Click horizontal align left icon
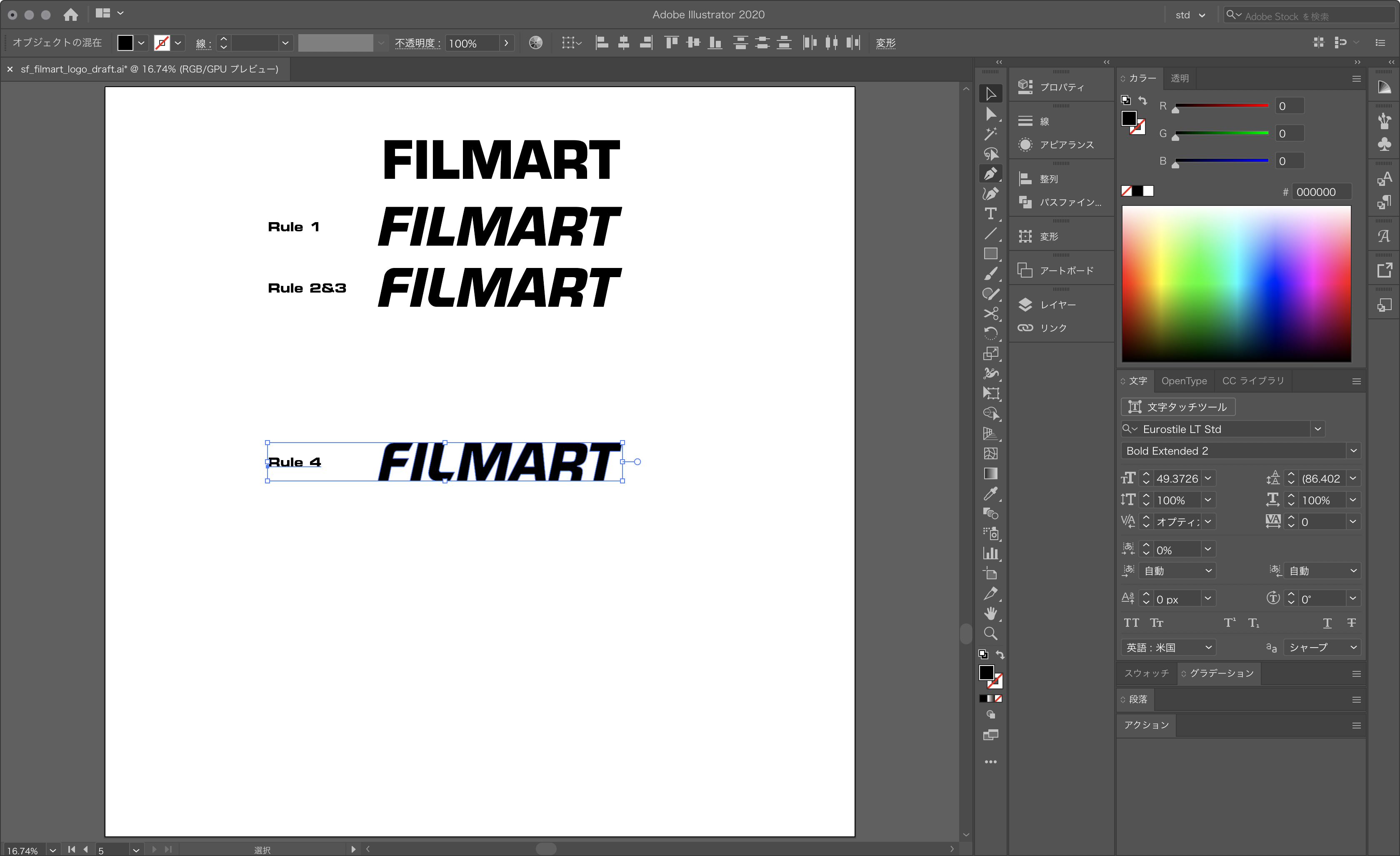Screen dimensions: 1400x856 tap(602, 43)
